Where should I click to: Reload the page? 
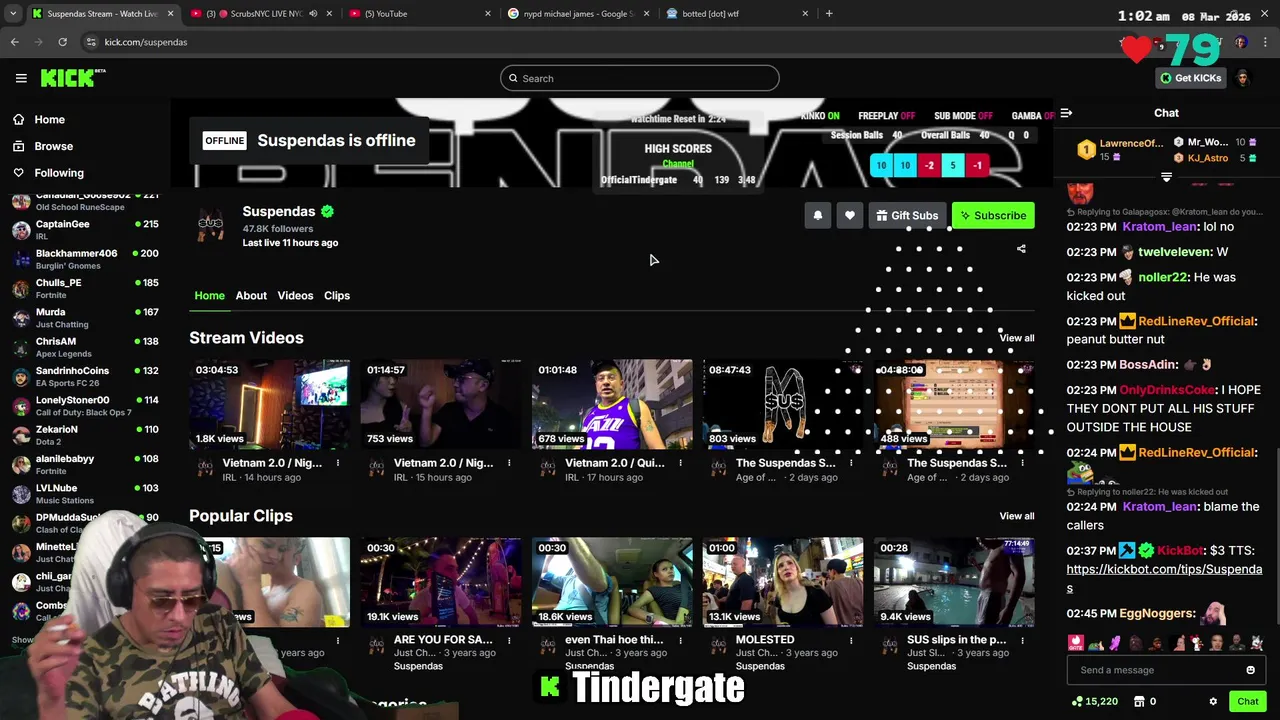[x=62, y=42]
